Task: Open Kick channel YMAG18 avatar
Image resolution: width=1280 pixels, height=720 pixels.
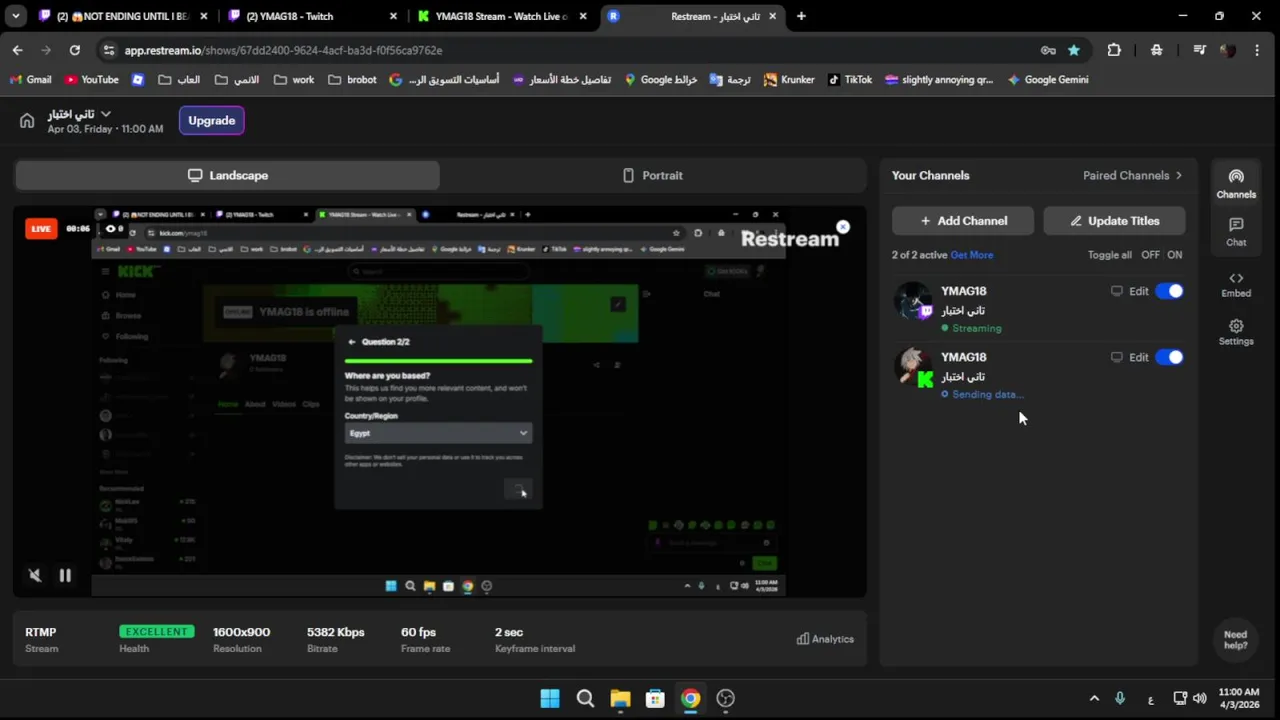Action: pos(913,366)
